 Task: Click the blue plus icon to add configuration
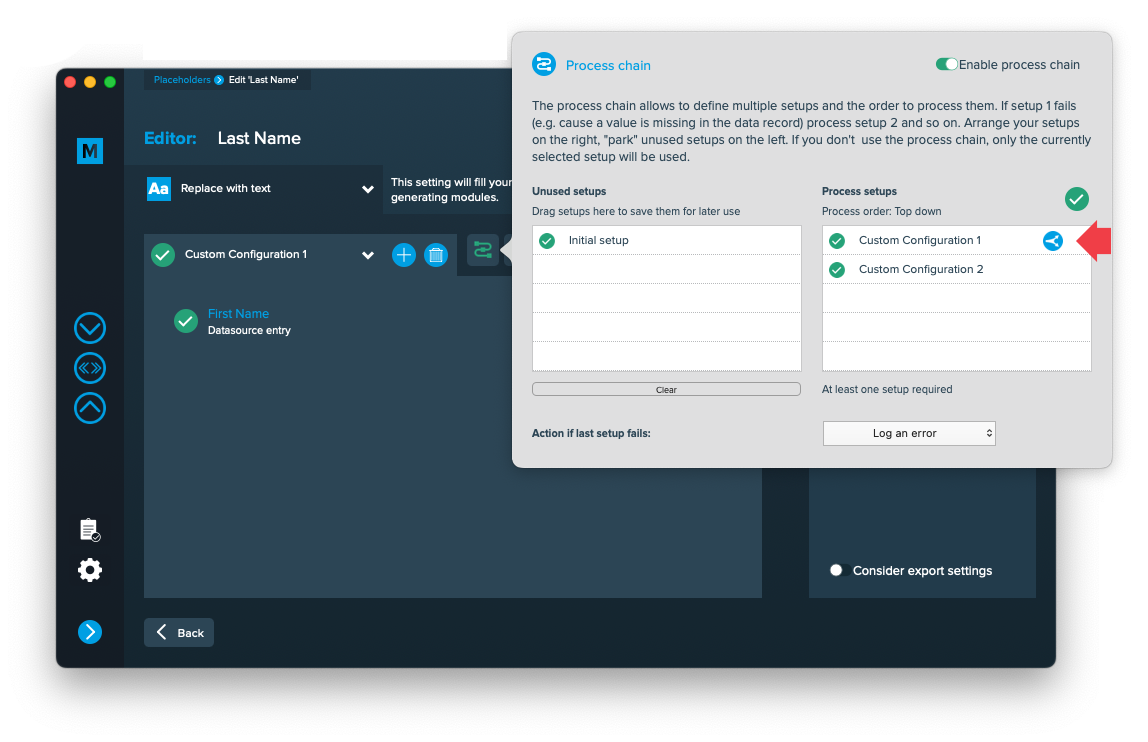coord(403,255)
